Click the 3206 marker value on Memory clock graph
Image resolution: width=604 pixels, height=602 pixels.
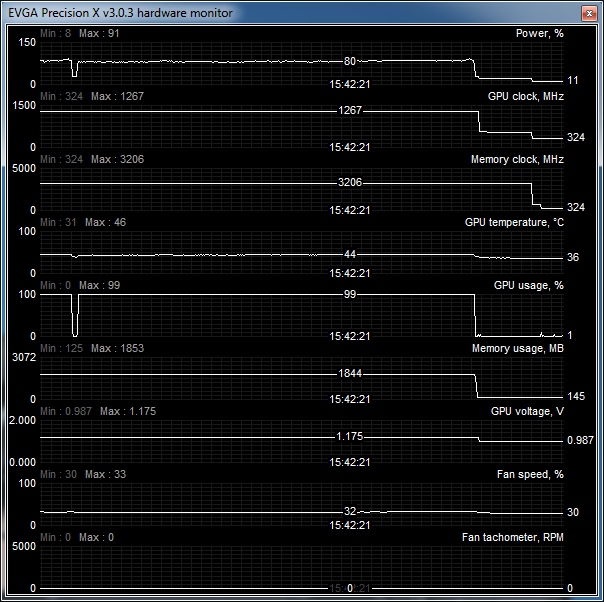click(x=350, y=183)
